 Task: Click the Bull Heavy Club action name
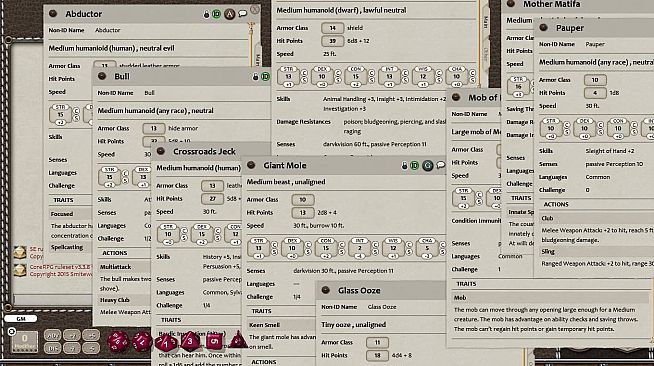coord(115,300)
